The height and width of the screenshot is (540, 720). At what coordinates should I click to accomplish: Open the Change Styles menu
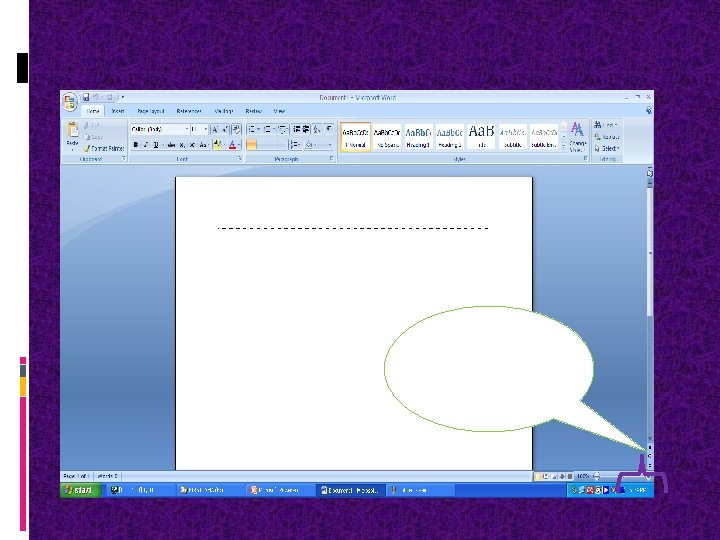(577, 137)
